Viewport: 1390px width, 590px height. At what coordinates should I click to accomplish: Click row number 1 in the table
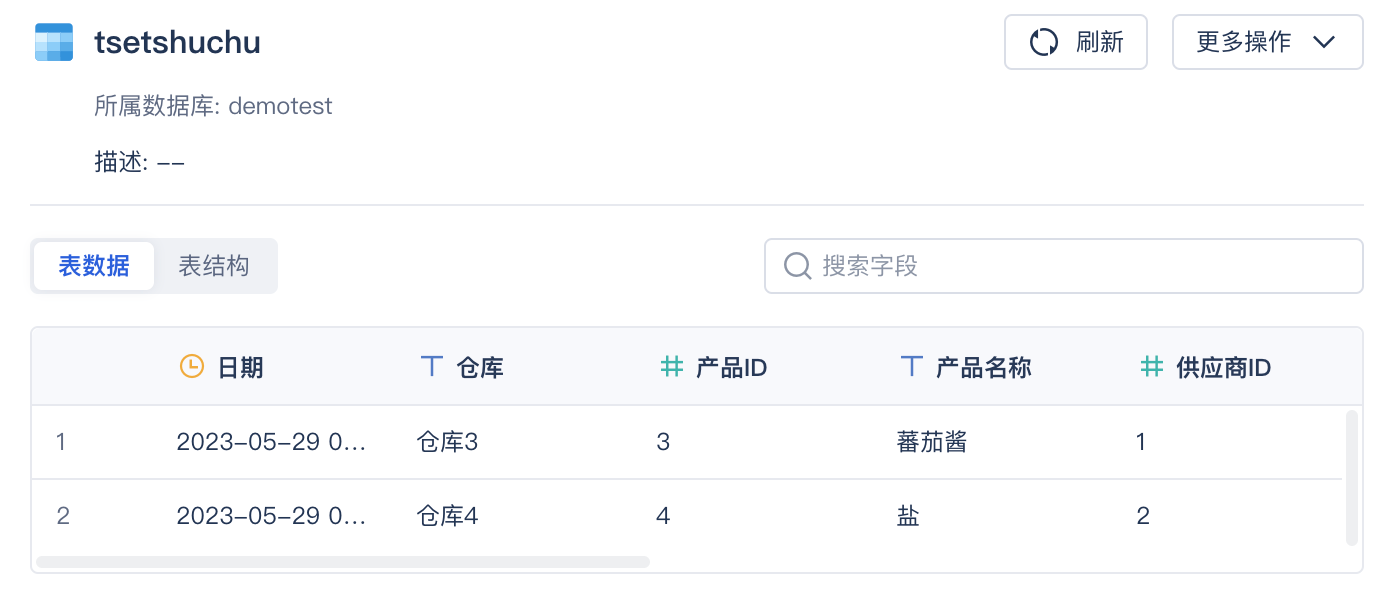[61, 442]
